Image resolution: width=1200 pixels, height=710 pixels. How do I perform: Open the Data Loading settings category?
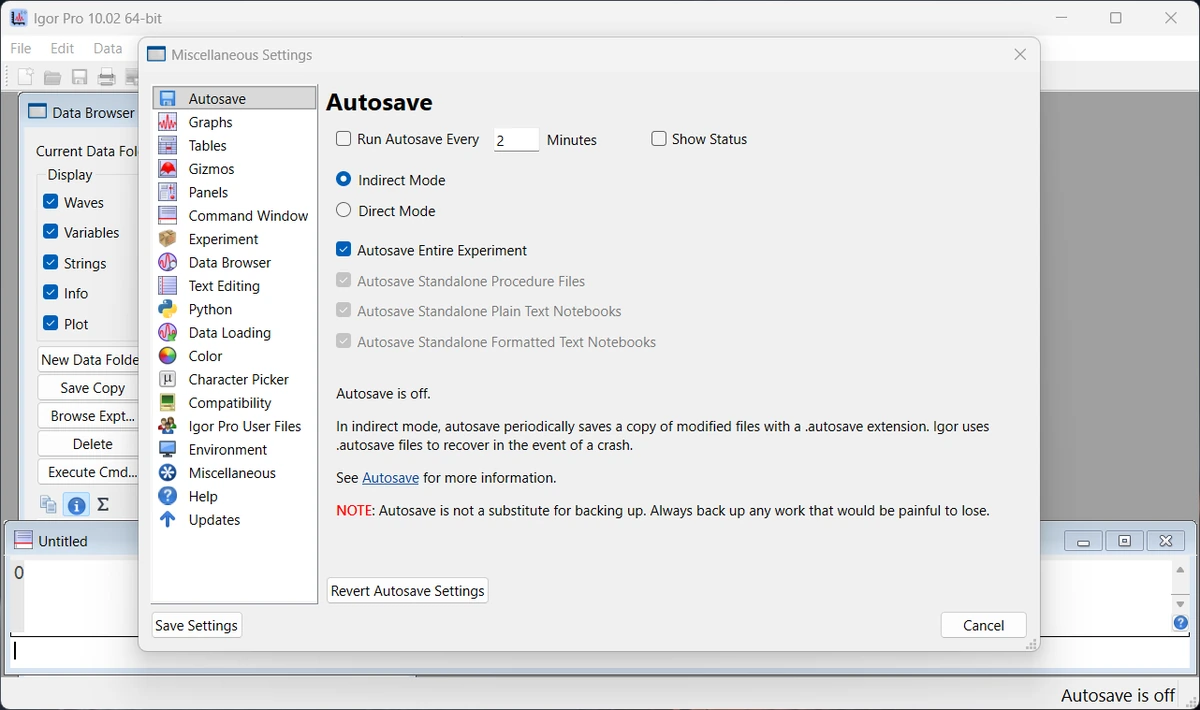click(x=234, y=332)
